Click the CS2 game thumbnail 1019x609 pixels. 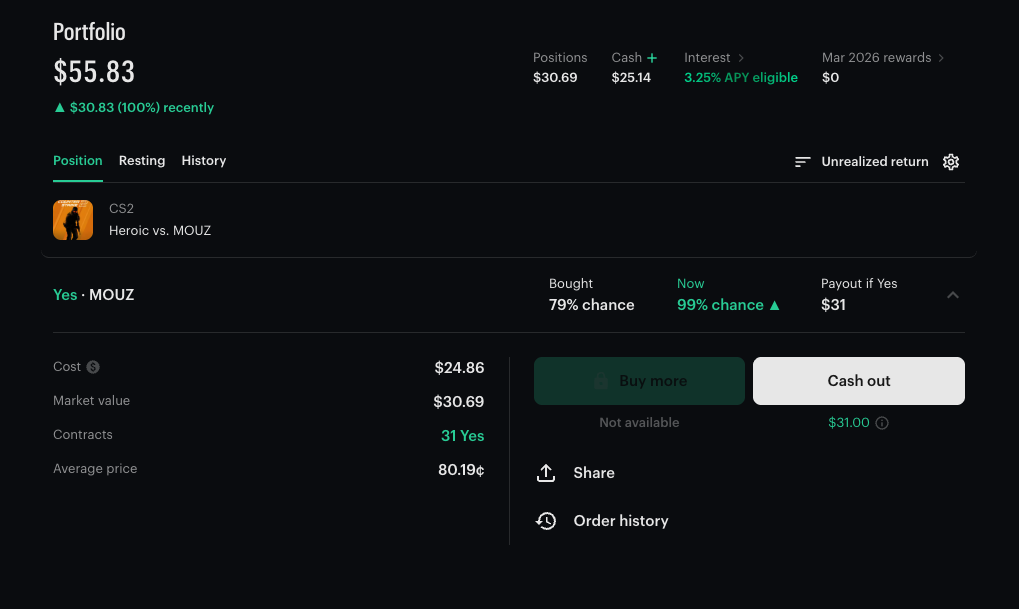tap(73, 220)
